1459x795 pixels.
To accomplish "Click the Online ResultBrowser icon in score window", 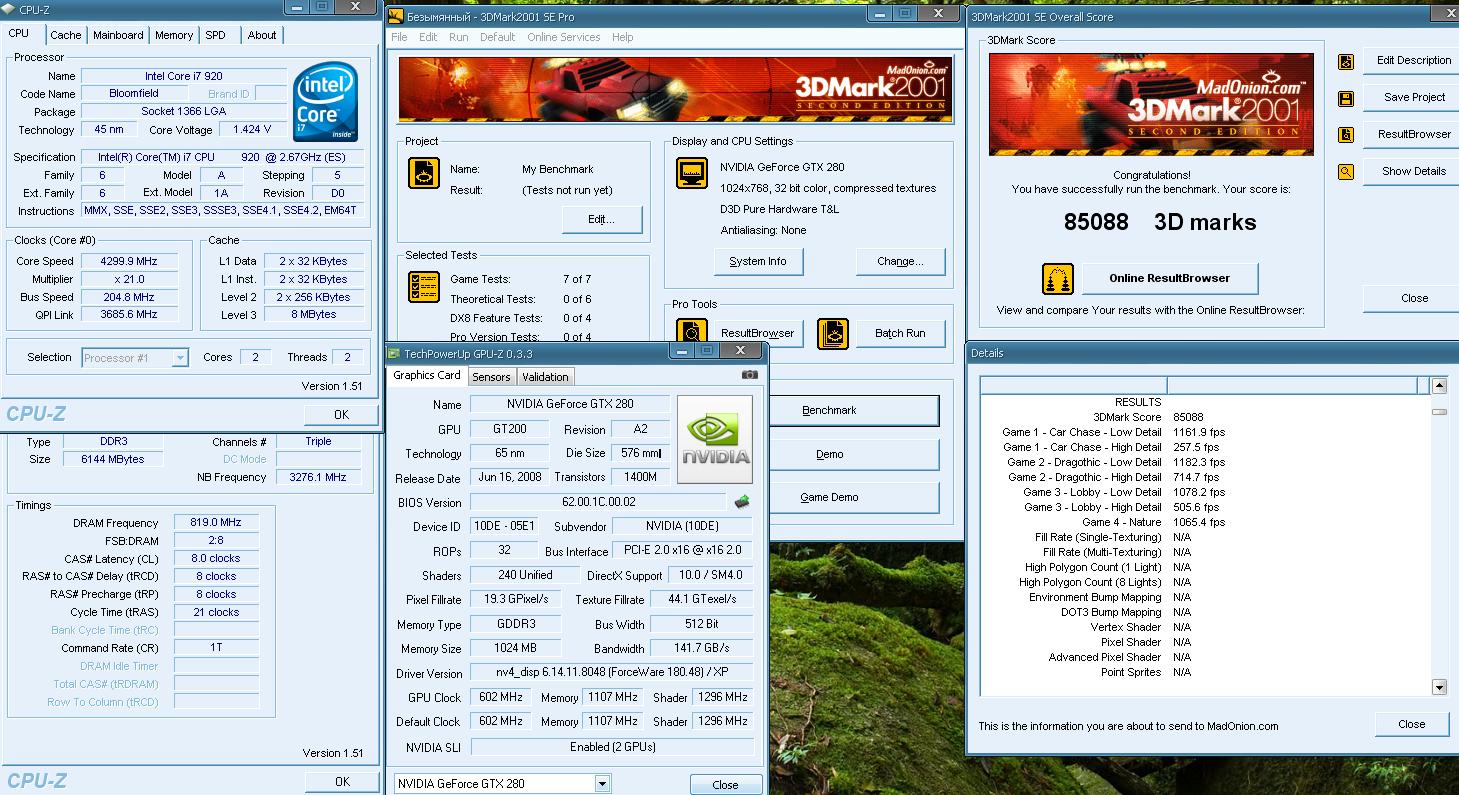I will (x=1058, y=279).
